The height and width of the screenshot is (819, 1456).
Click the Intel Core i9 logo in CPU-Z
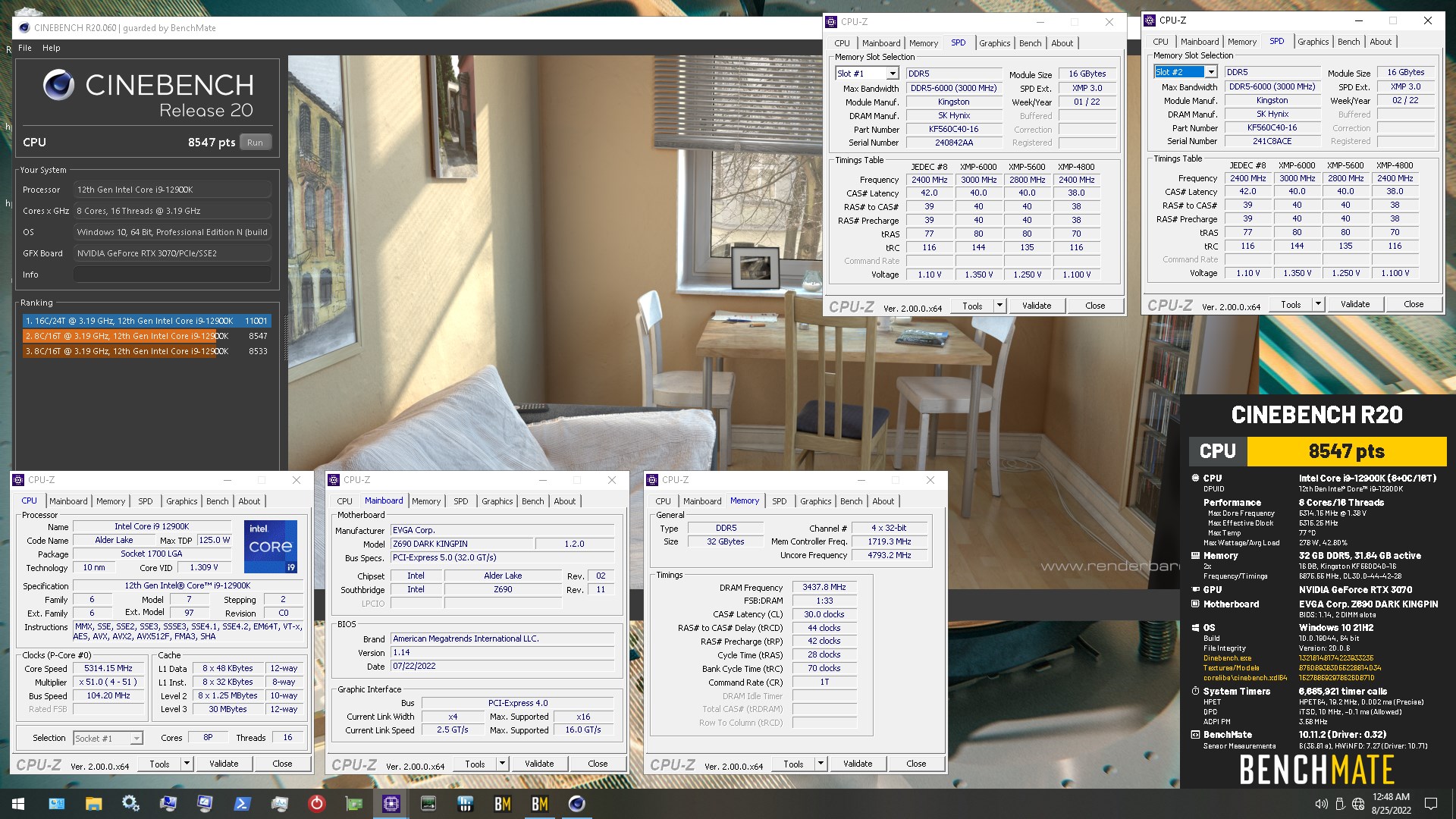[x=271, y=546]
